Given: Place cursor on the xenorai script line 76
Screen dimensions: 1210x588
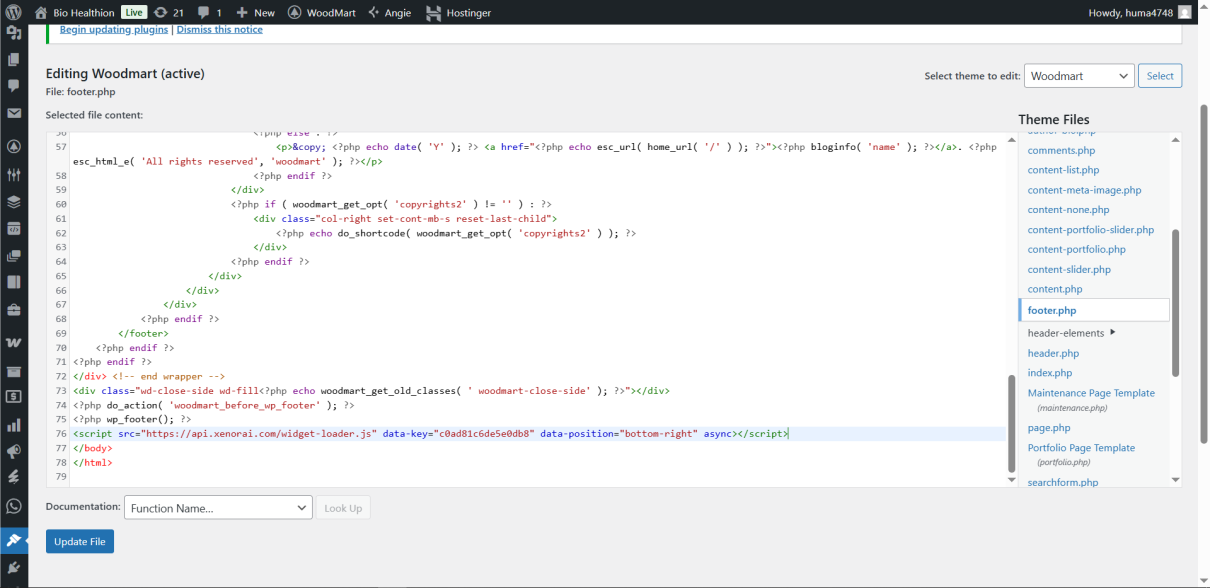Looking at the screenshot, I should pyautogui.click(x=430, y=434).
